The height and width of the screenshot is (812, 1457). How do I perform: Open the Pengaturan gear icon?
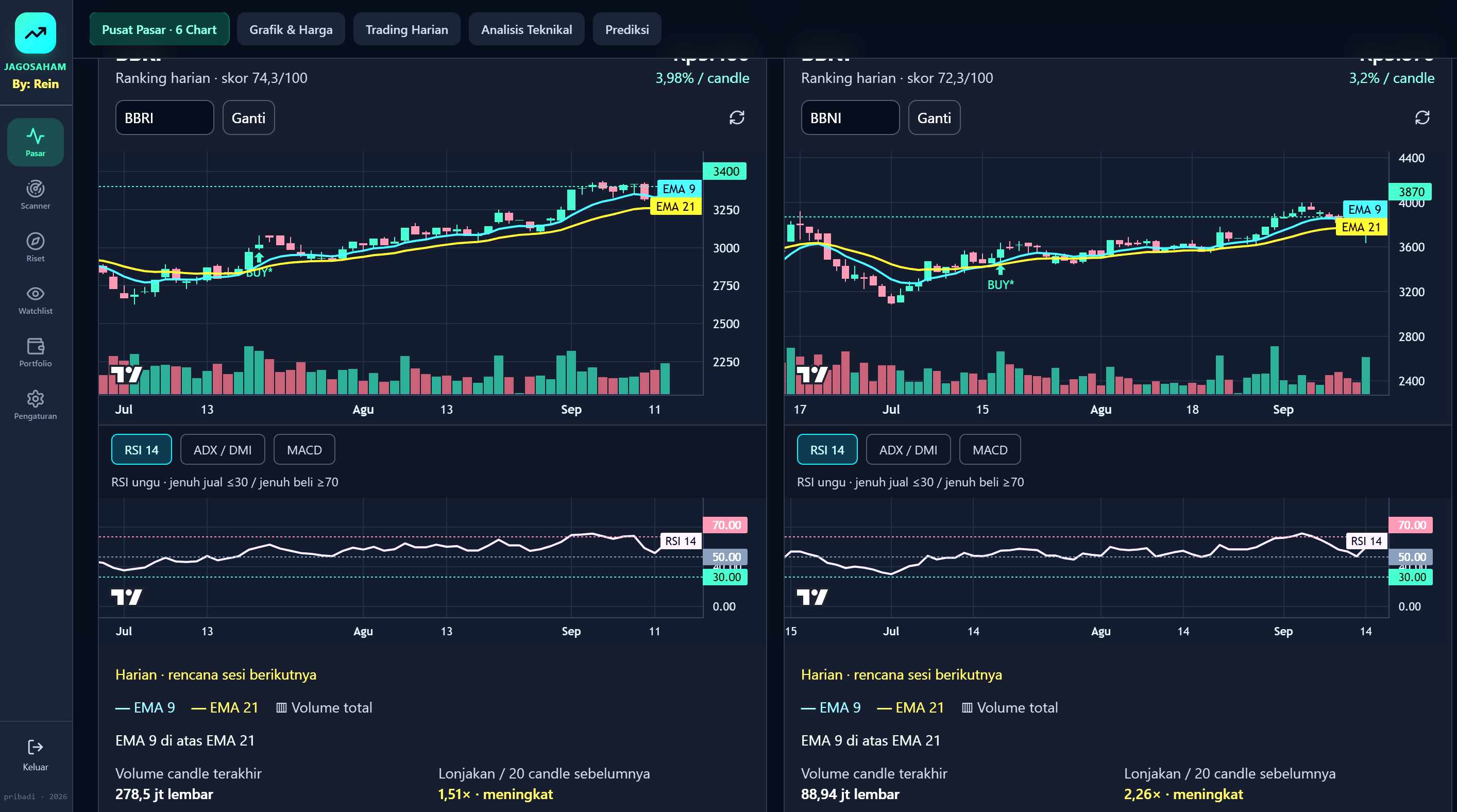pyautogui.click(x=35, y=399)
